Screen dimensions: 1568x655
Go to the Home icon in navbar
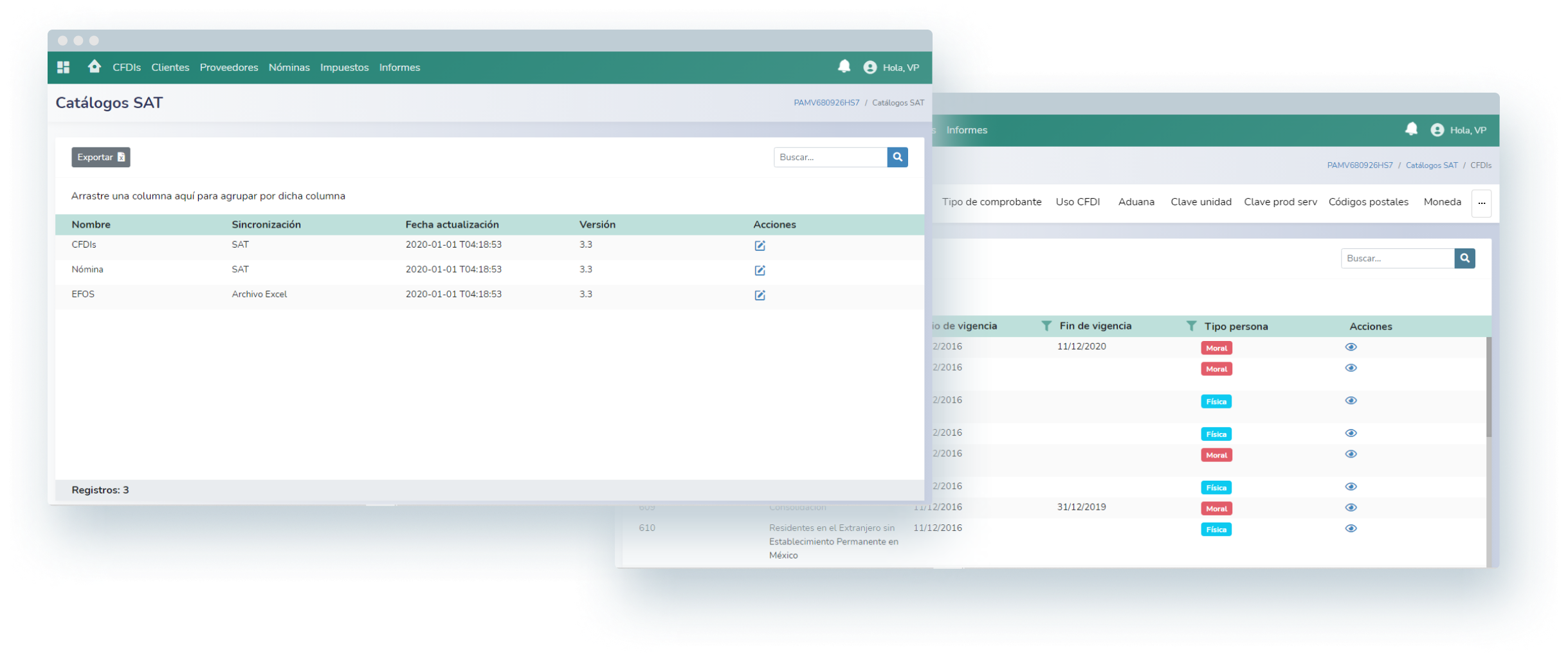94,66
